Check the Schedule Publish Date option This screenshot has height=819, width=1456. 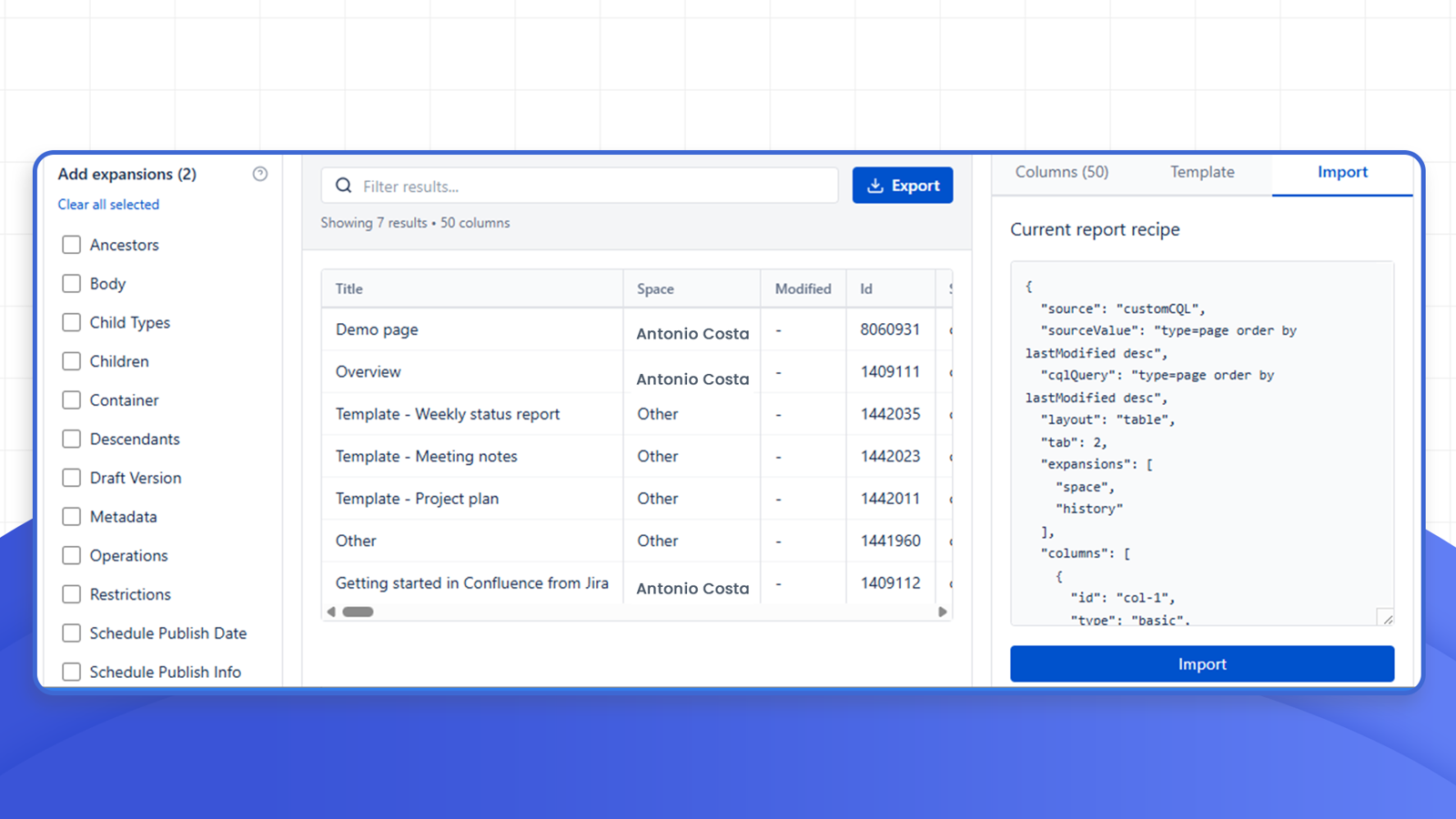71,632
